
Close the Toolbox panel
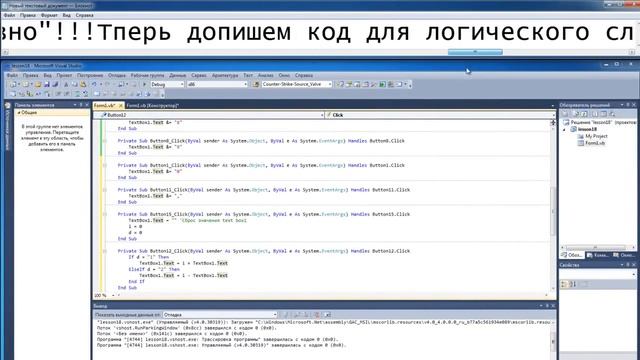[87, 105]
